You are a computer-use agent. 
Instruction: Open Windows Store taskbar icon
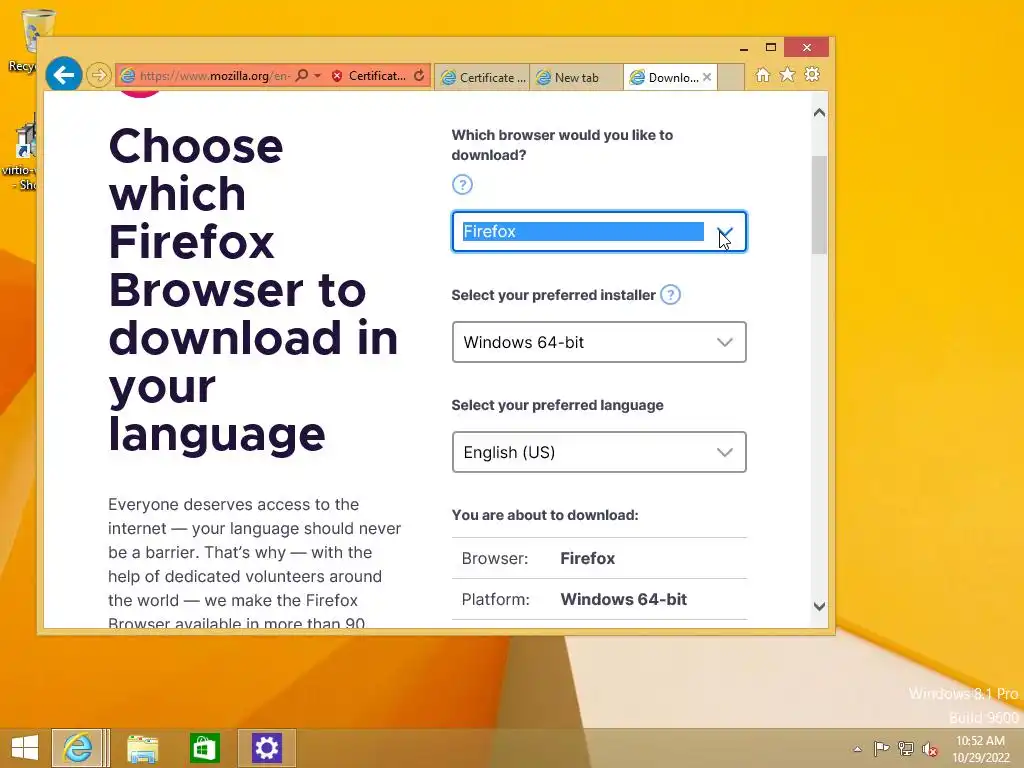pyautogui.click(x=204, y=748)
